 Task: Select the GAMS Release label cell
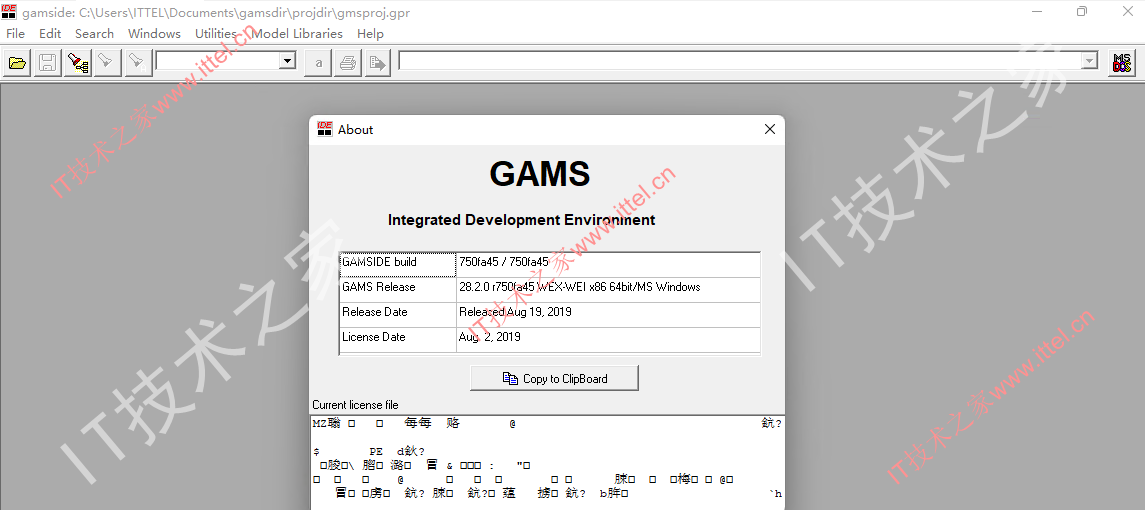[398, 289]
